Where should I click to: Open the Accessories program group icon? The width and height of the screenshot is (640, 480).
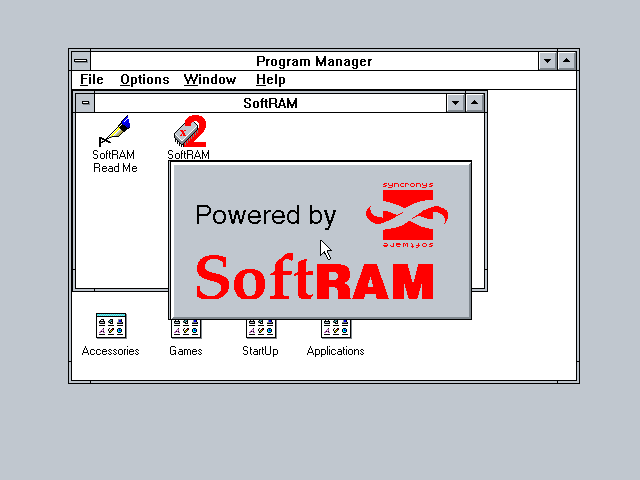pyautogui.click(x=111, y=326)
